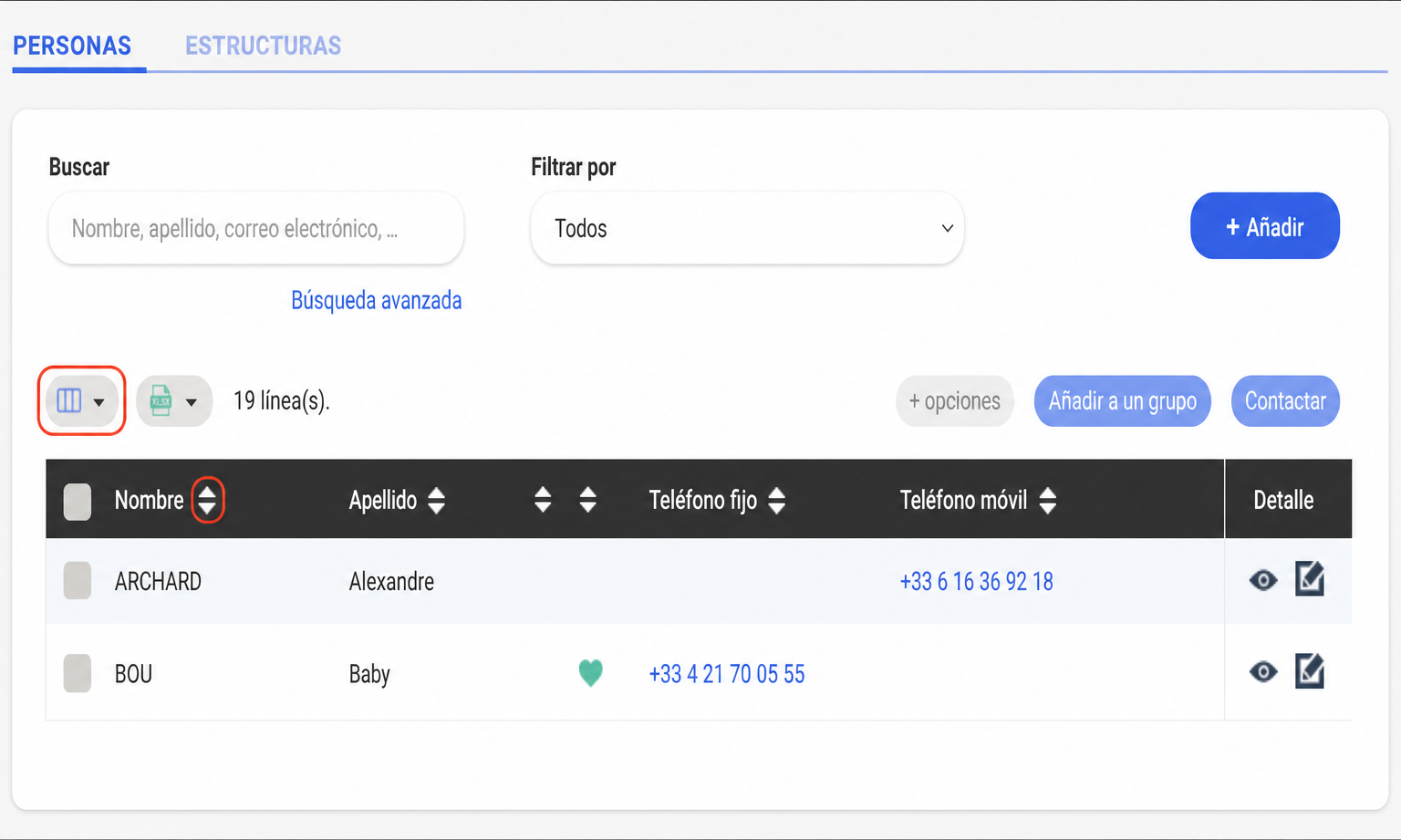Sort by Teléfono móvil column arrows
The image size is (1401, 840).
1048,500
